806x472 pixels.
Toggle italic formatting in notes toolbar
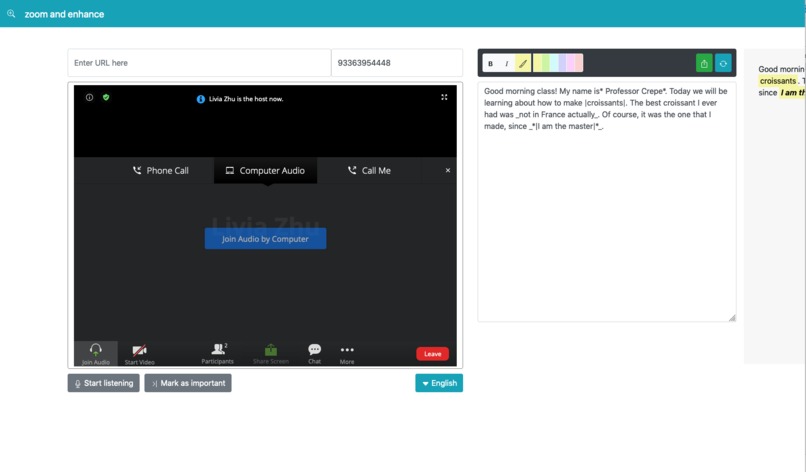coord(507,63)
